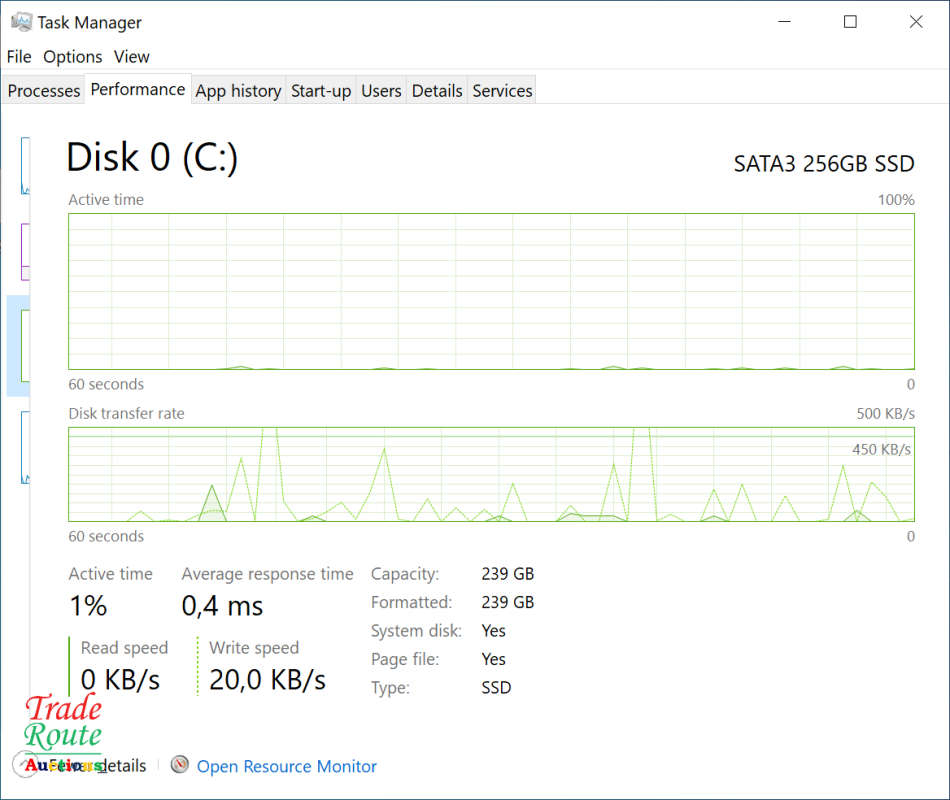This screenshot has width=950, height=800.
Task: Select the purple Memory mini graph
Action: [25, 252]
